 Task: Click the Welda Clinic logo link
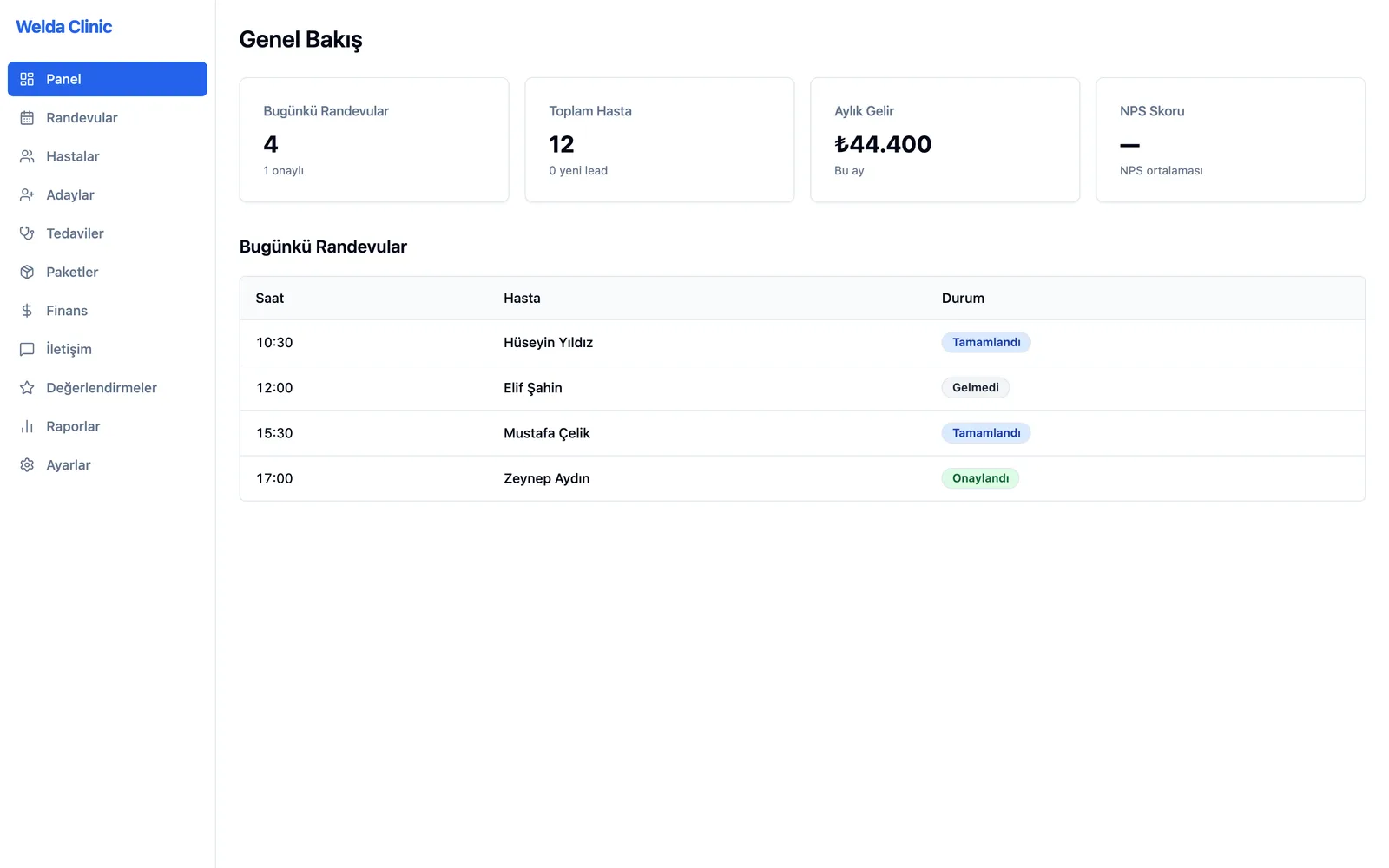[64, 27]
